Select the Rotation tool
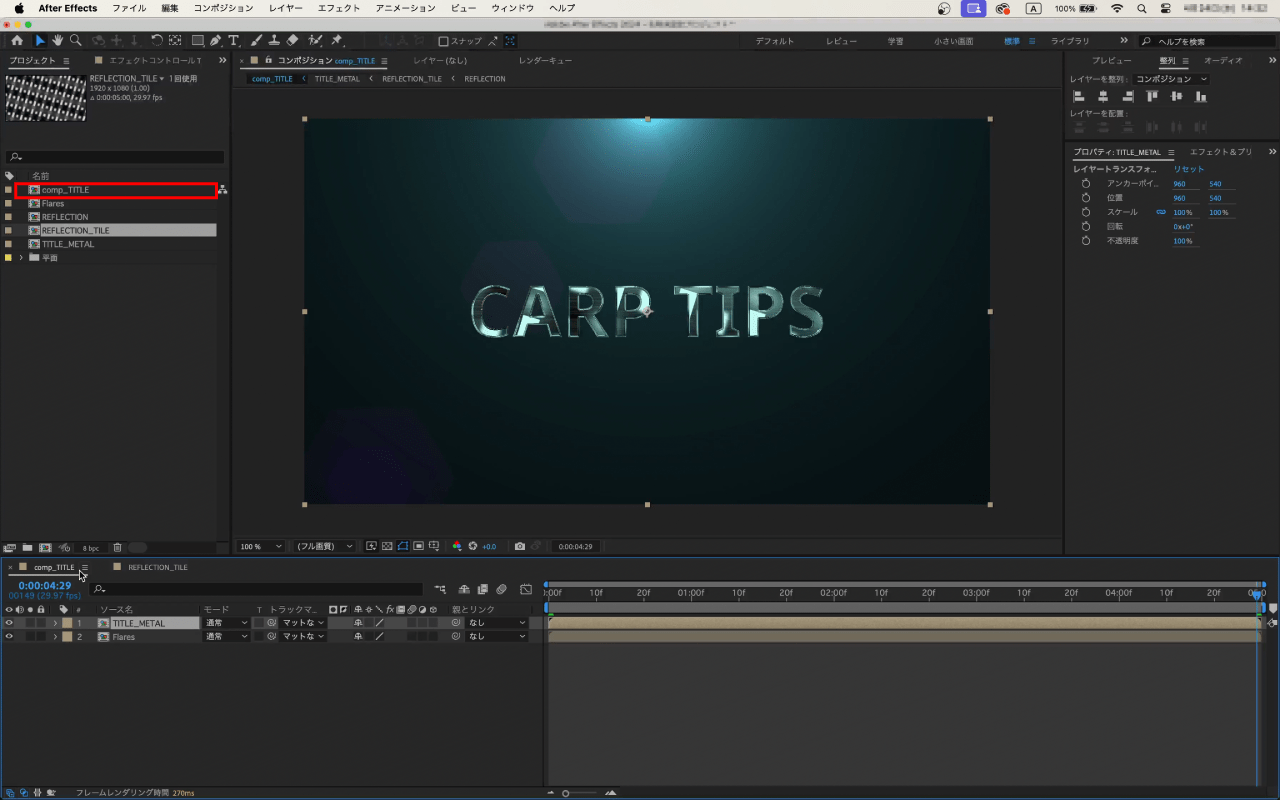Screen dimensions: 1280x800 pos(157,41)
